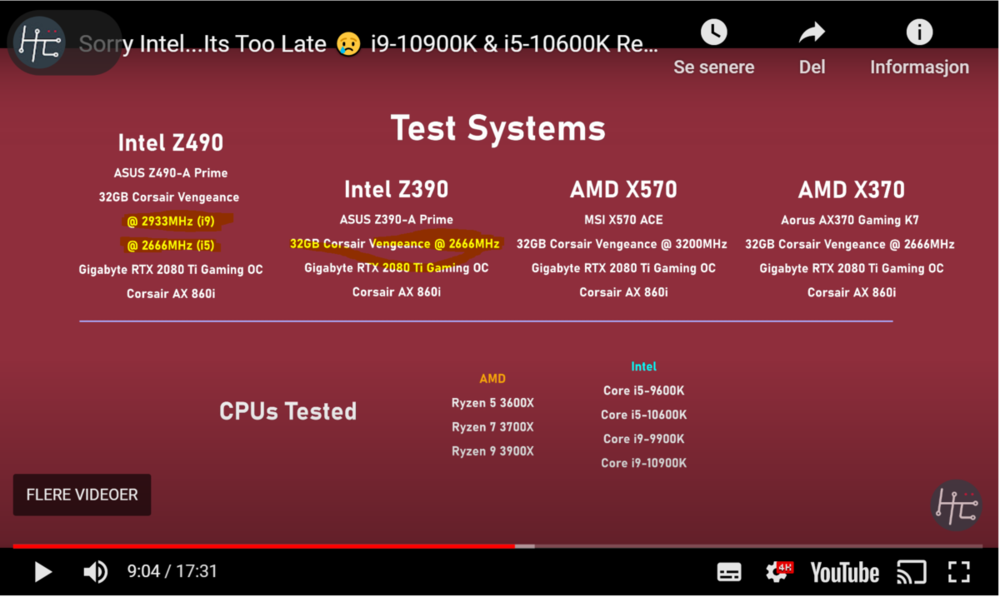Cast video using the Cast icon
The image size is (1000, 597).
click(911, 572)
